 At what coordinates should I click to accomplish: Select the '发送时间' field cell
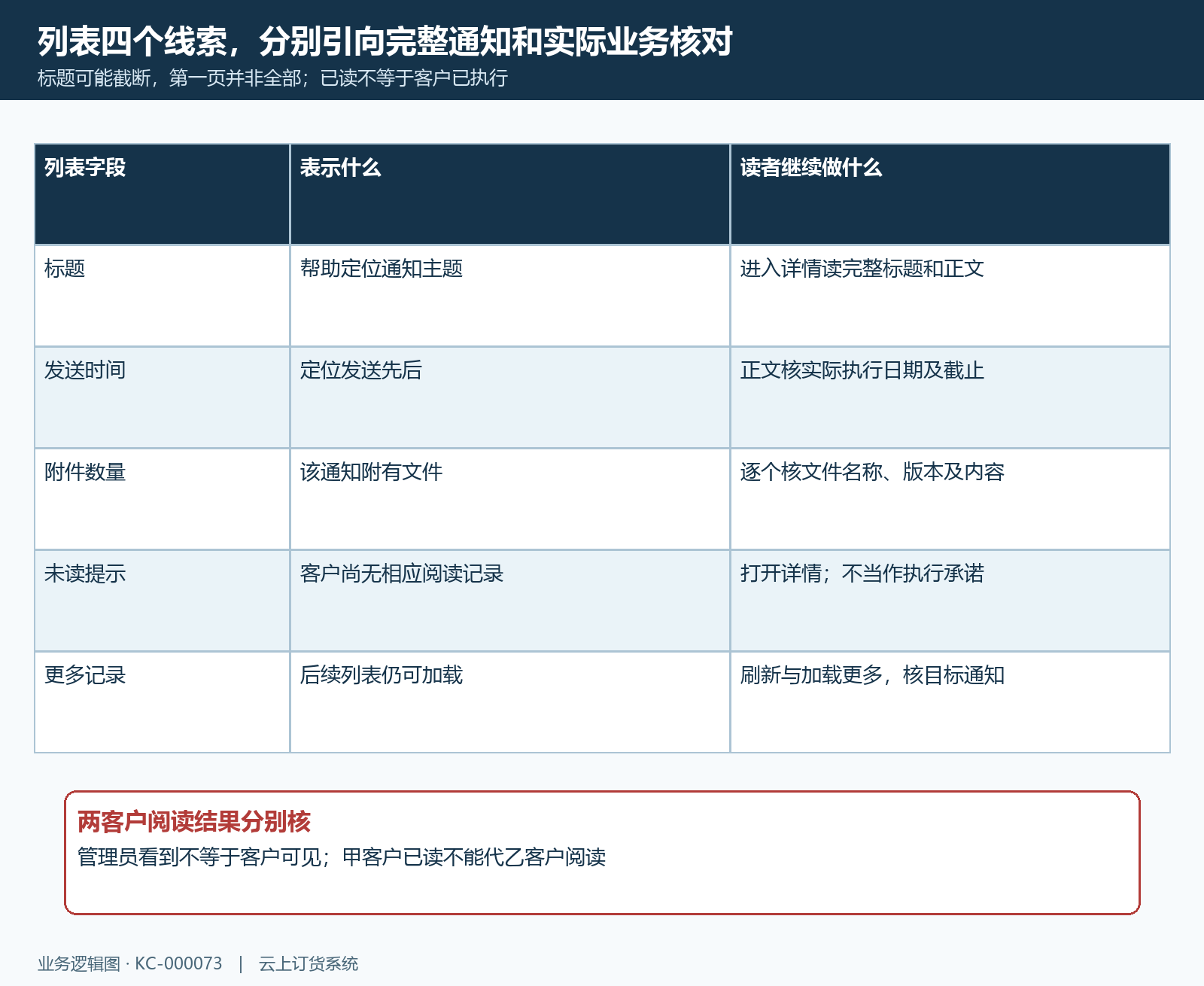pyautogui.click(x=162, y=397)
